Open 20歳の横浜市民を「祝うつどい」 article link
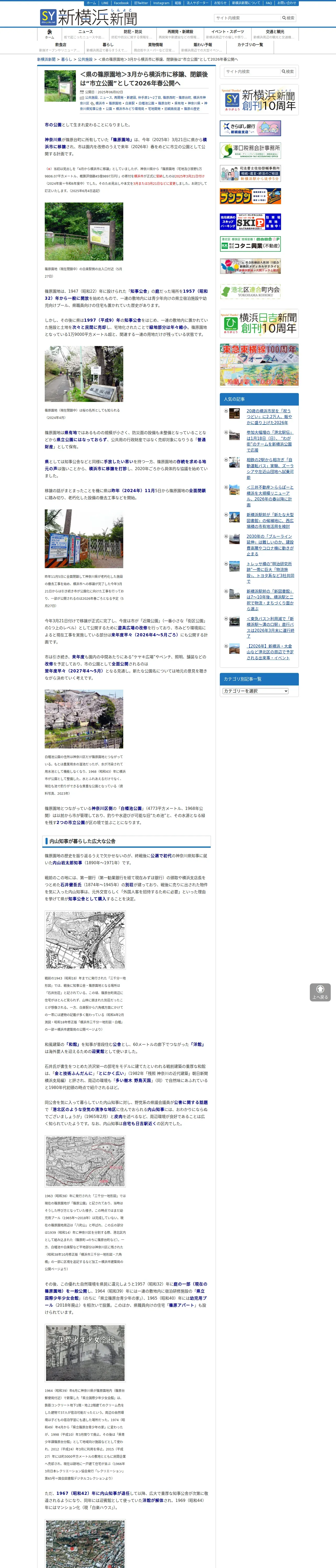The width and height of the screenshot is (336, 1568). [269, 416]
